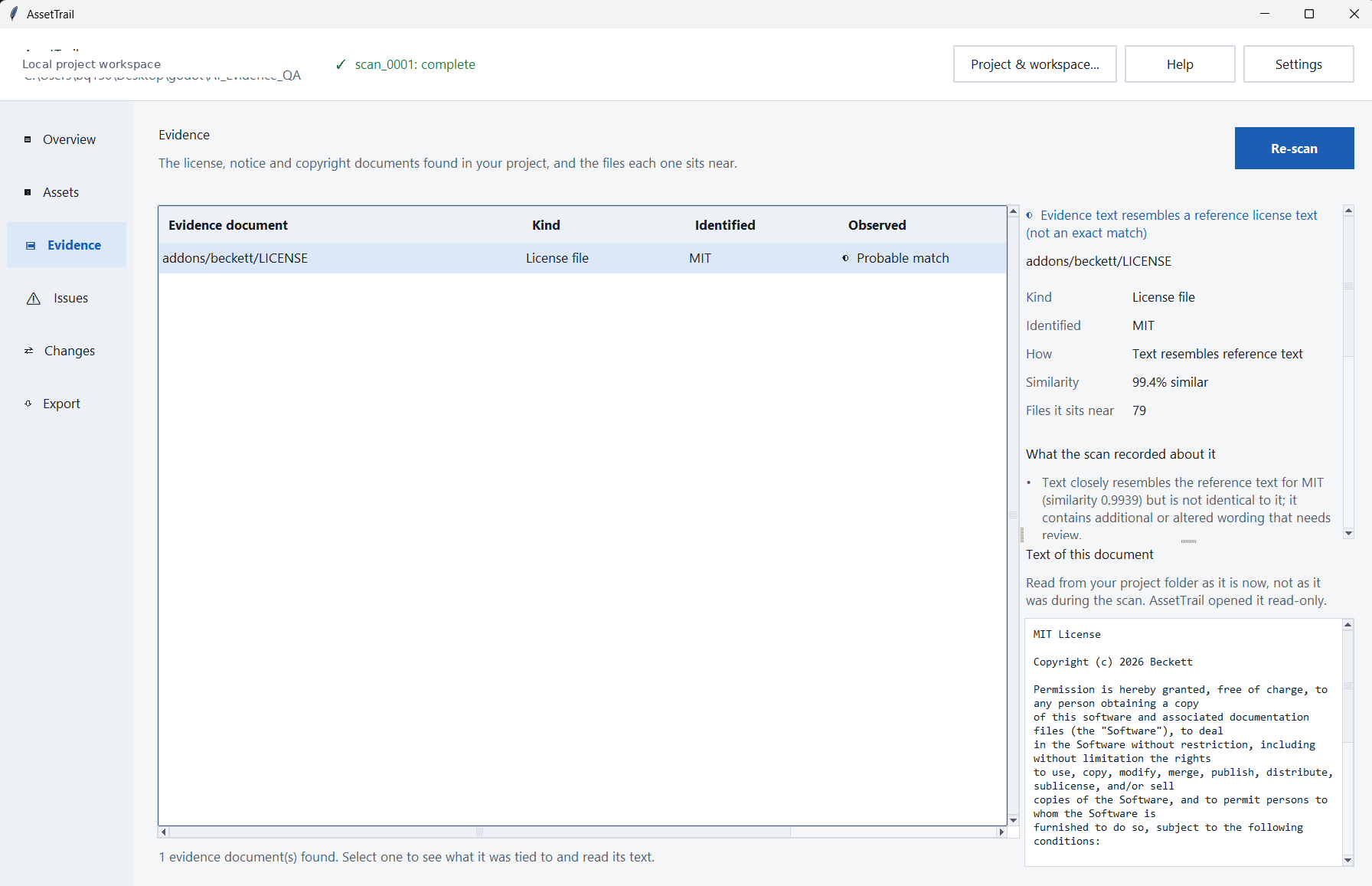
Task: Click the Help button
Action: pyautogui.click(x=1180, y=64)
